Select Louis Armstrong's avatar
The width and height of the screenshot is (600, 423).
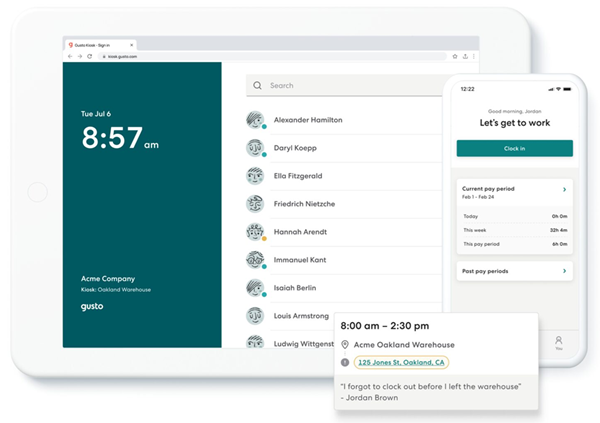[x=255, y=316]
